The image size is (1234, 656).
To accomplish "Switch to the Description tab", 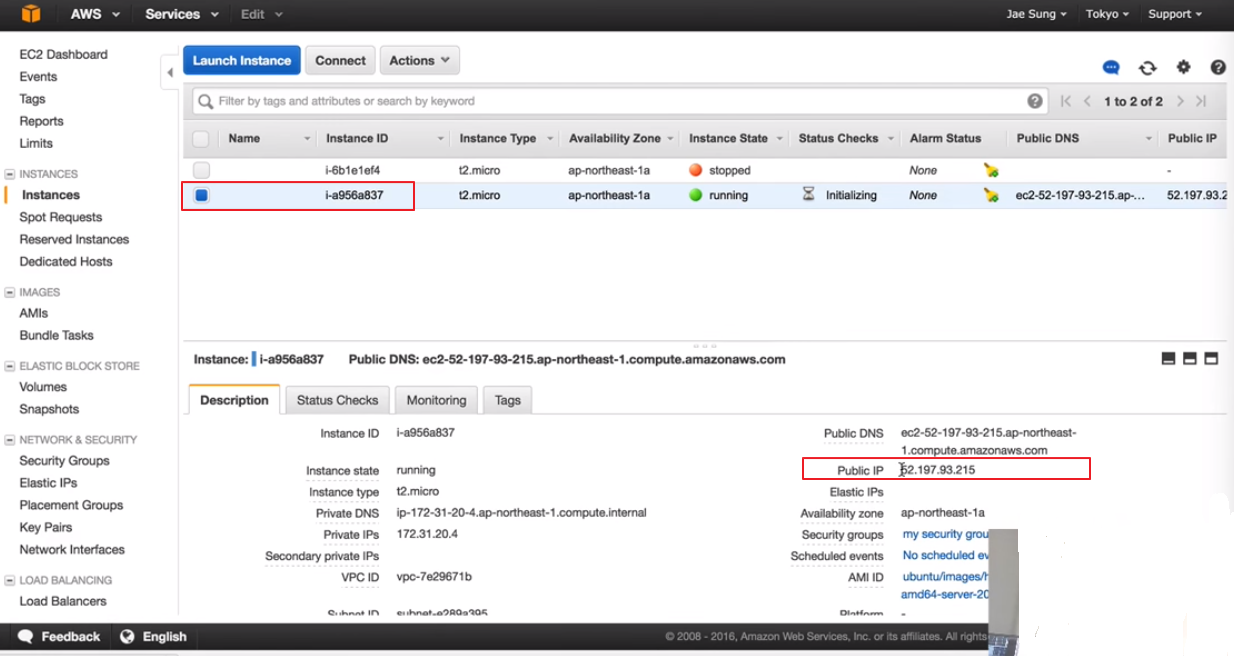I will click(234, 400).
